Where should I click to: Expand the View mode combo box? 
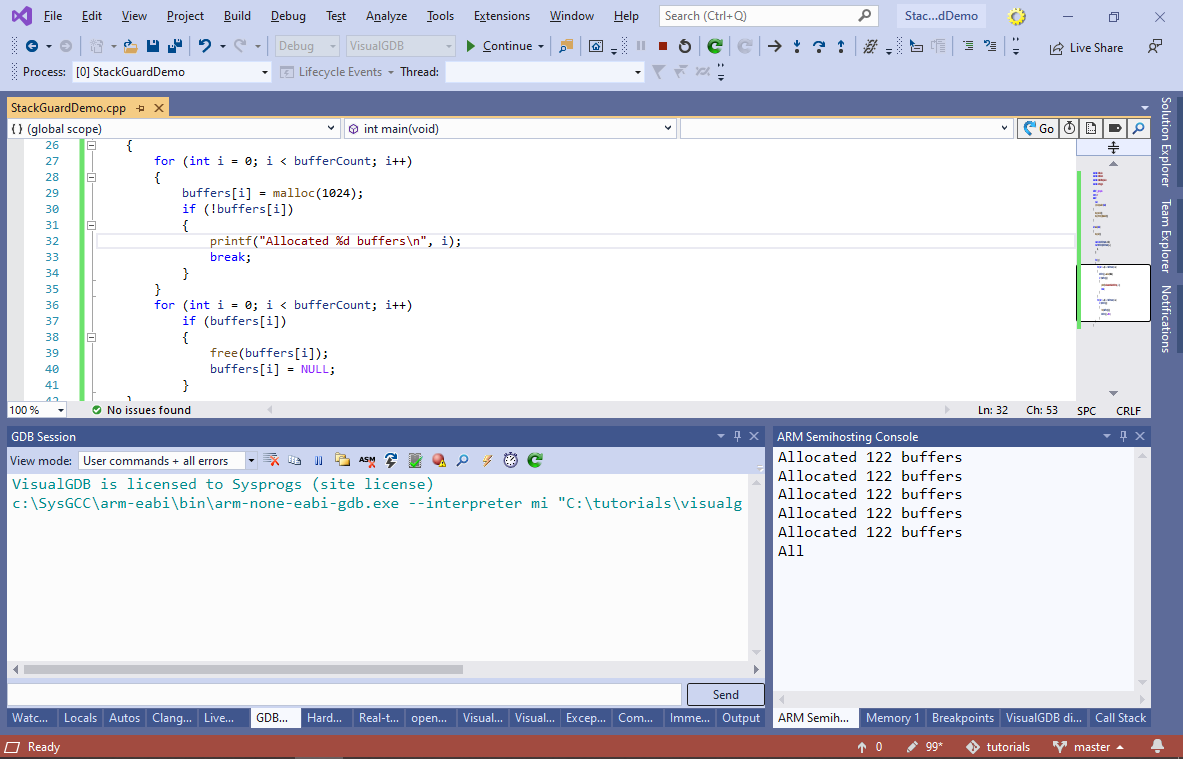coord(250,461)
